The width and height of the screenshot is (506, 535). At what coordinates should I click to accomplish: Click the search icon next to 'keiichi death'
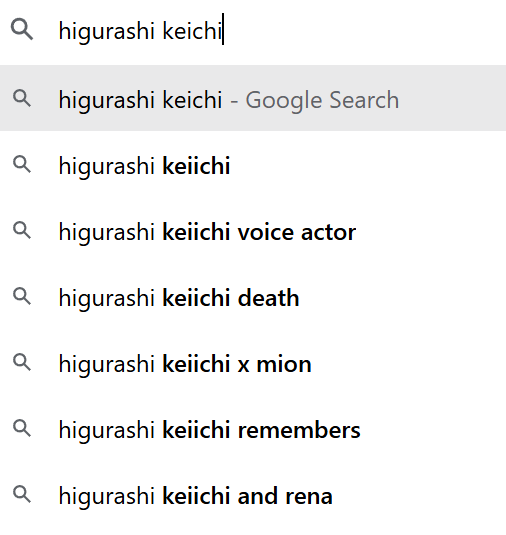(x=22, y=296)
